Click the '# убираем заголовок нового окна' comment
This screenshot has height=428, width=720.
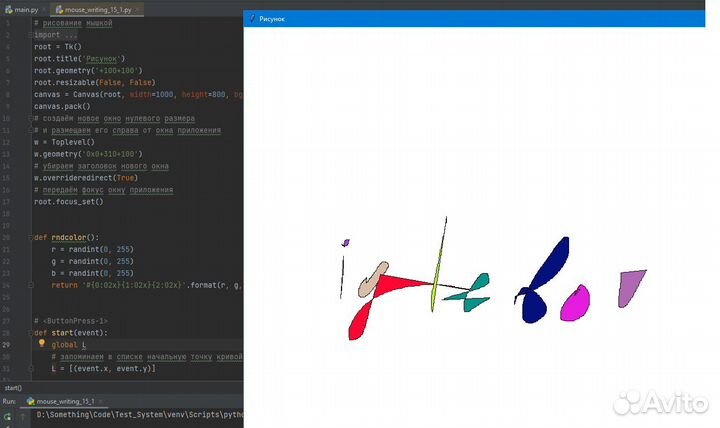click(x=101, y=166)
